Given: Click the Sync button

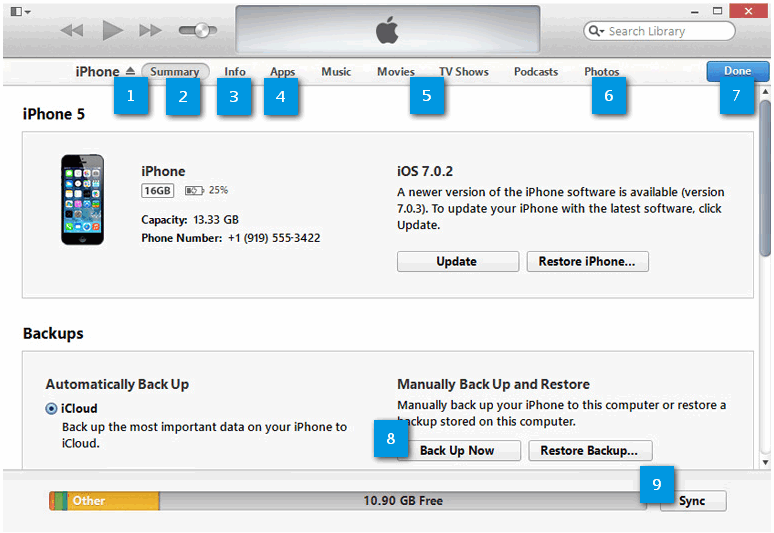Looking at the screenshot, I should coord(693,501).
